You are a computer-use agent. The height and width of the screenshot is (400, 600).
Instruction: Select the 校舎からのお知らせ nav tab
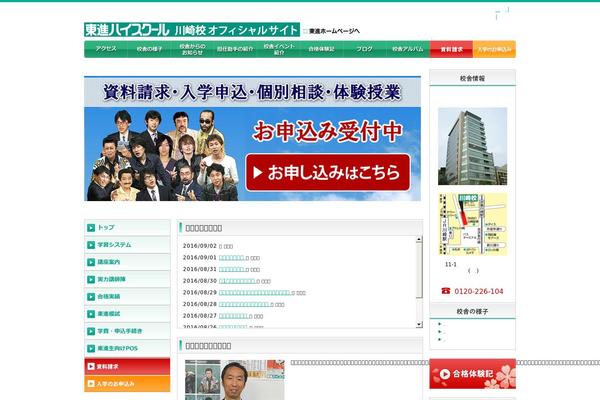click(192, 49)
